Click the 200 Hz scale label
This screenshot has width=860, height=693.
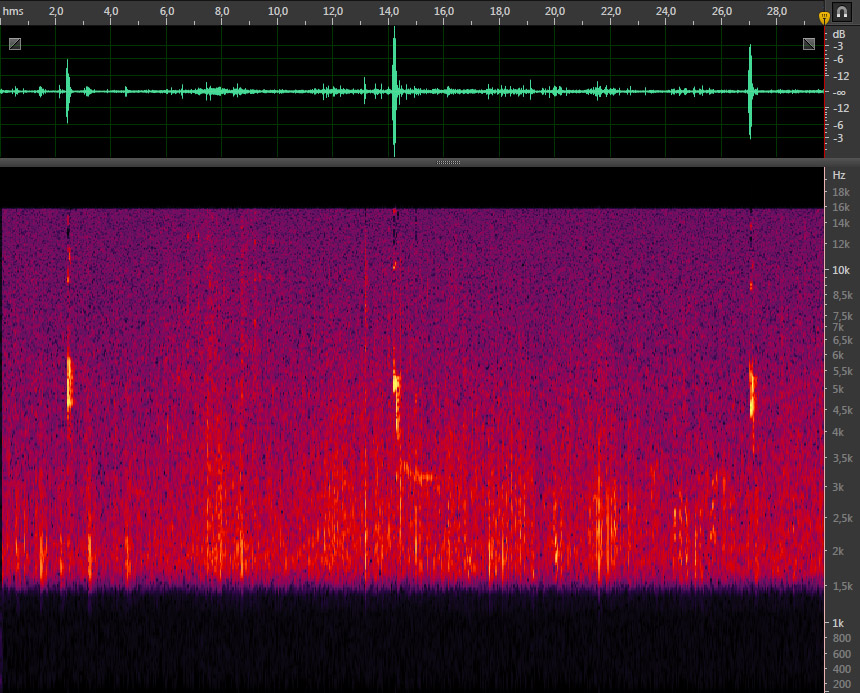[x=841, y=684]
